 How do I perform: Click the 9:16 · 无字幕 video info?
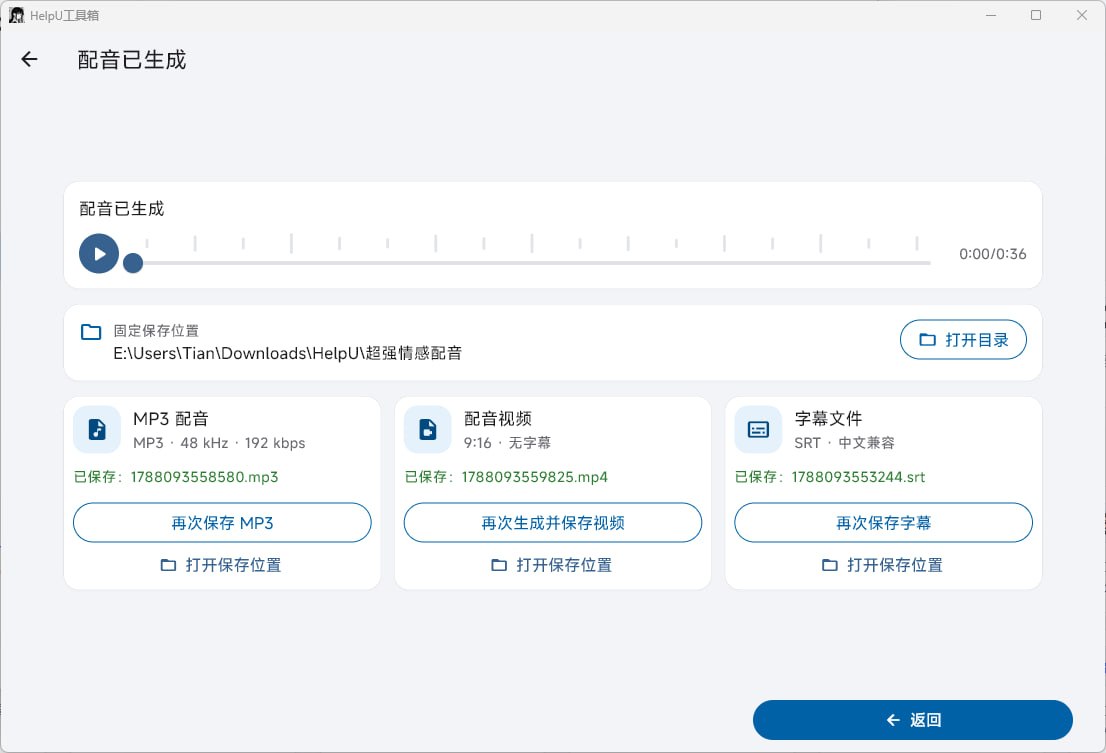click(x=507, y=443)
